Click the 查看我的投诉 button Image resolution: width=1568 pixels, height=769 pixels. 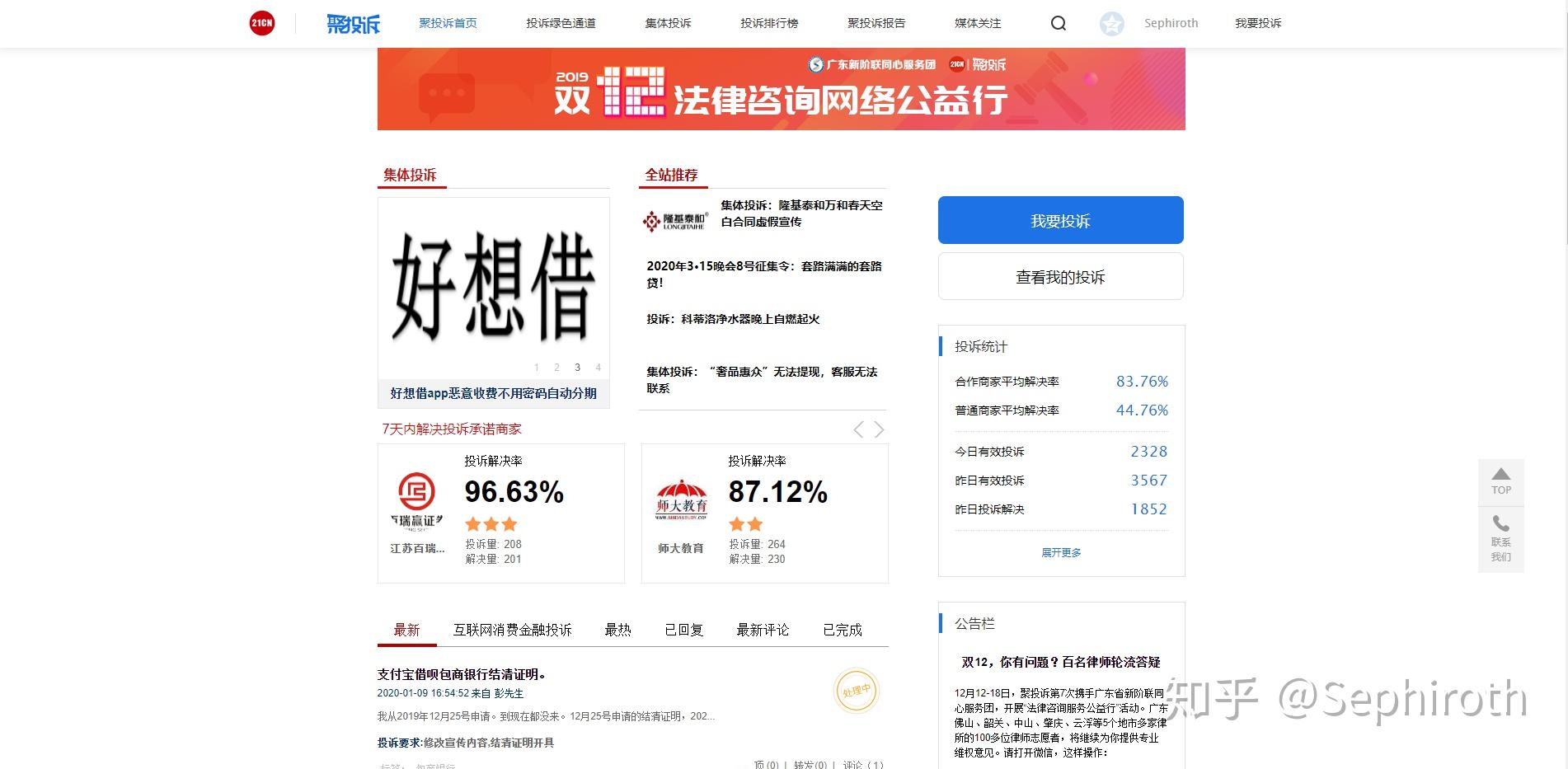tap(1061, 276)
